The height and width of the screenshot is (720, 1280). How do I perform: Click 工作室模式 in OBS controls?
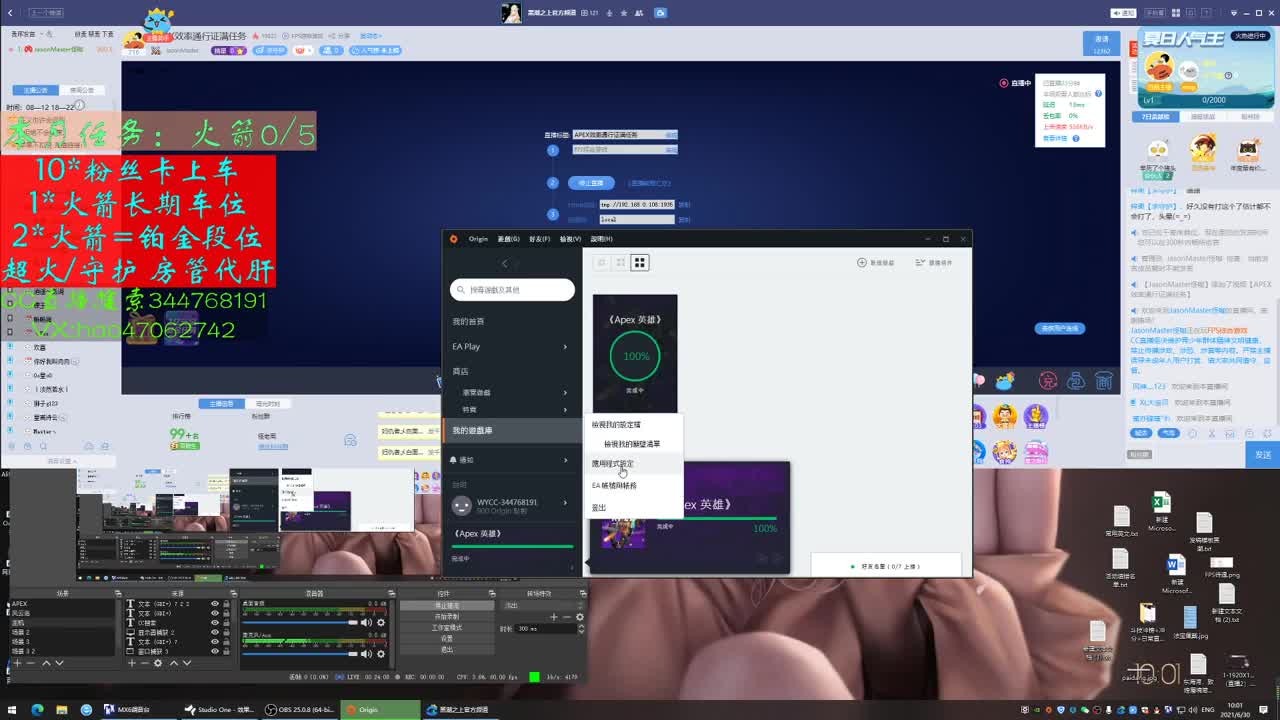447,628
